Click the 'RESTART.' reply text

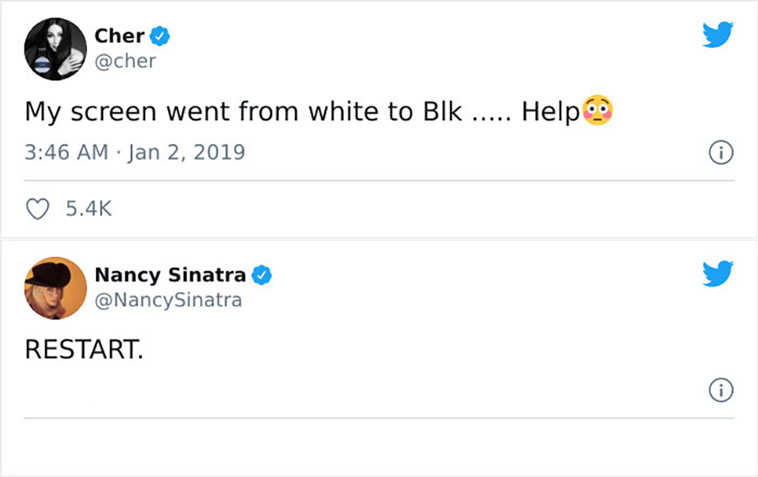pyautogui.click(x=84, y=349)
